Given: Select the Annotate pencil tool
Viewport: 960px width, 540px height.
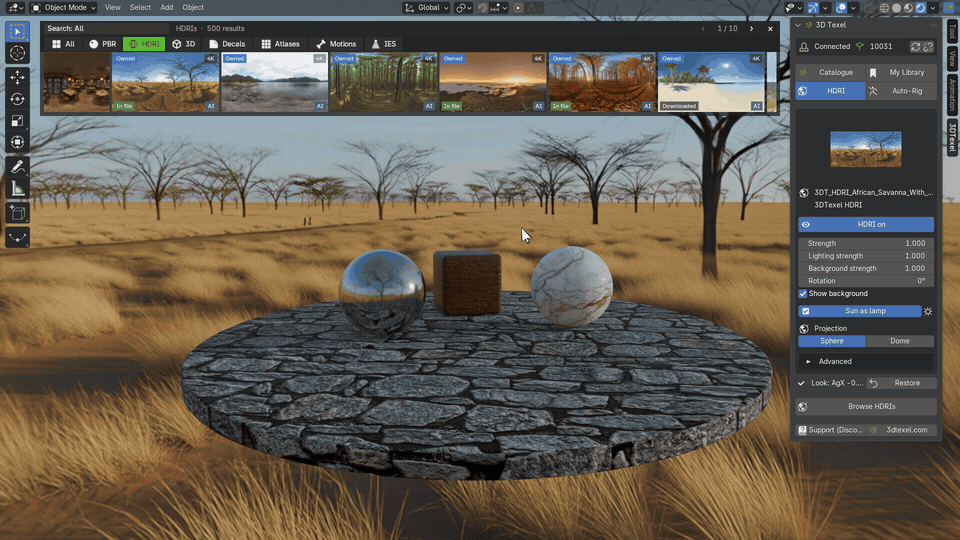Looking at the screenshot, I should 17,167.
